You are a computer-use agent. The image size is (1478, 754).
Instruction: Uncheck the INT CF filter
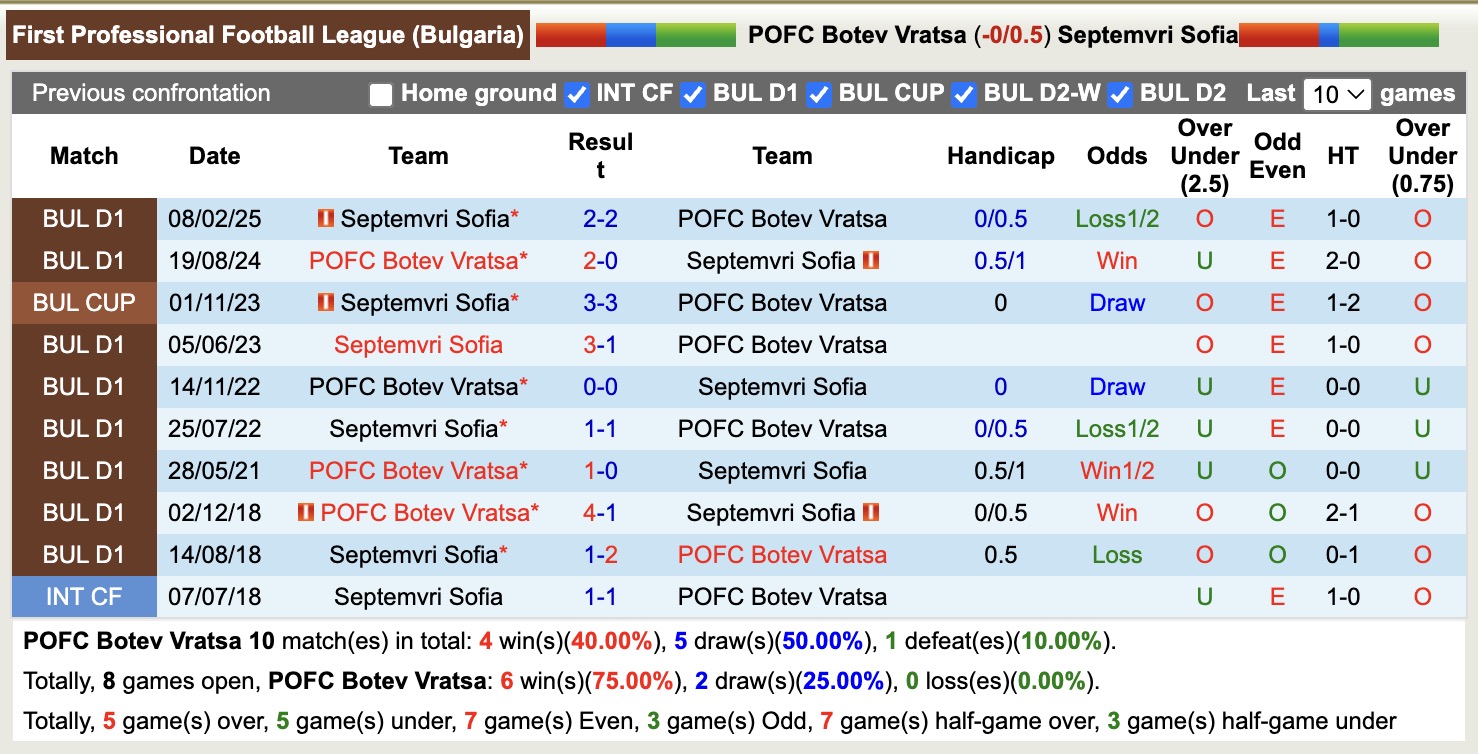coord(576,94)
